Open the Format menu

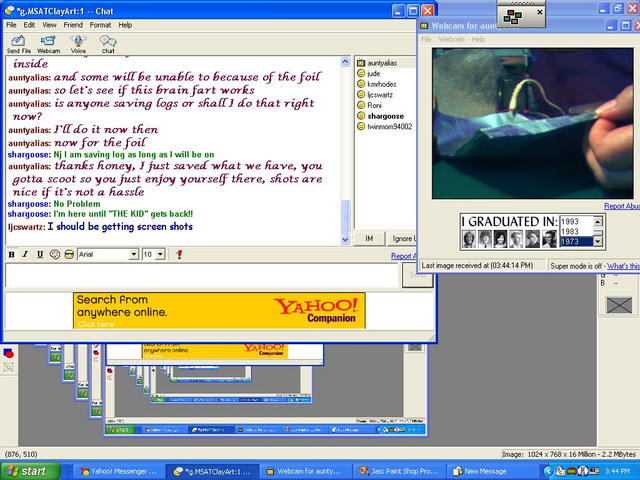(x=100, y=25)
